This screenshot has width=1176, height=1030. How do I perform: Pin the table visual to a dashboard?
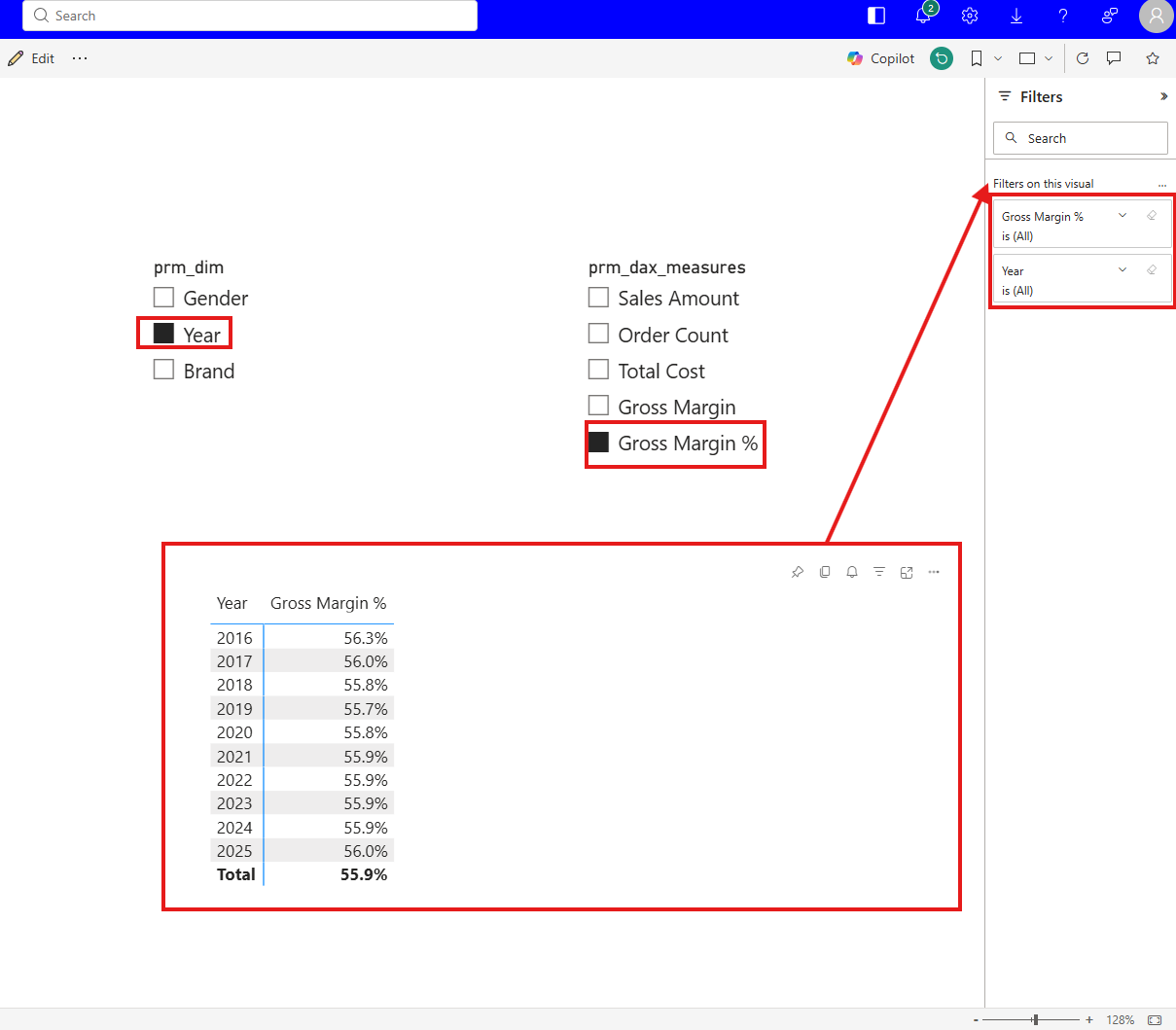[798, 572]
